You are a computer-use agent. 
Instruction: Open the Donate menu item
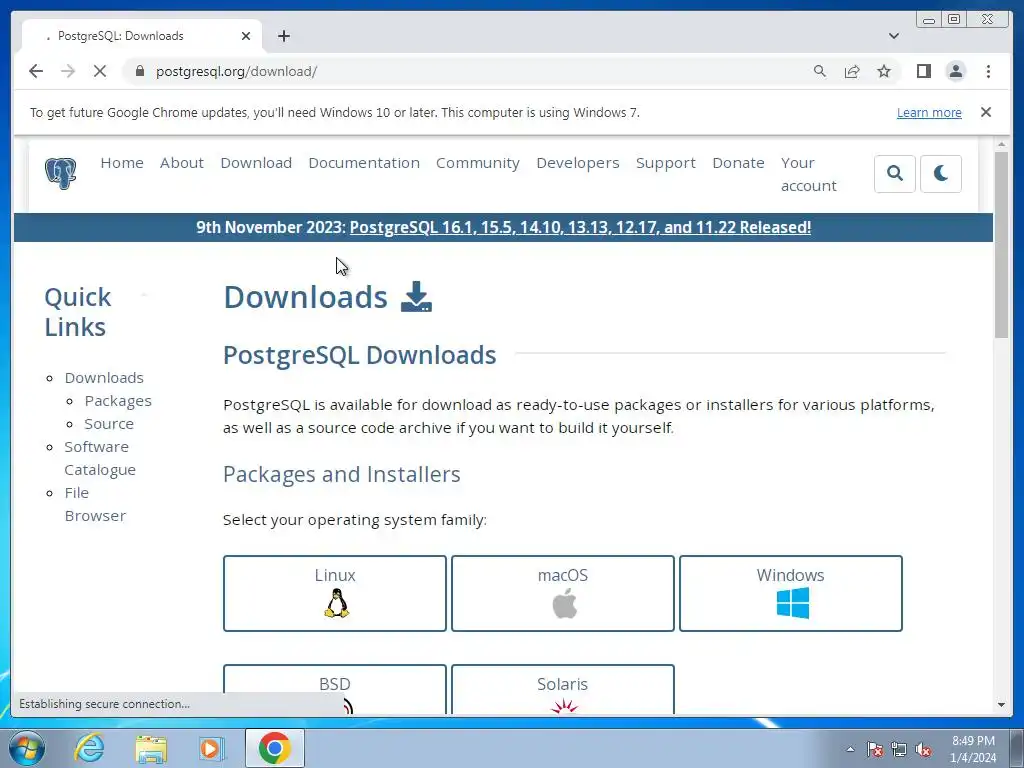point(738,163)
